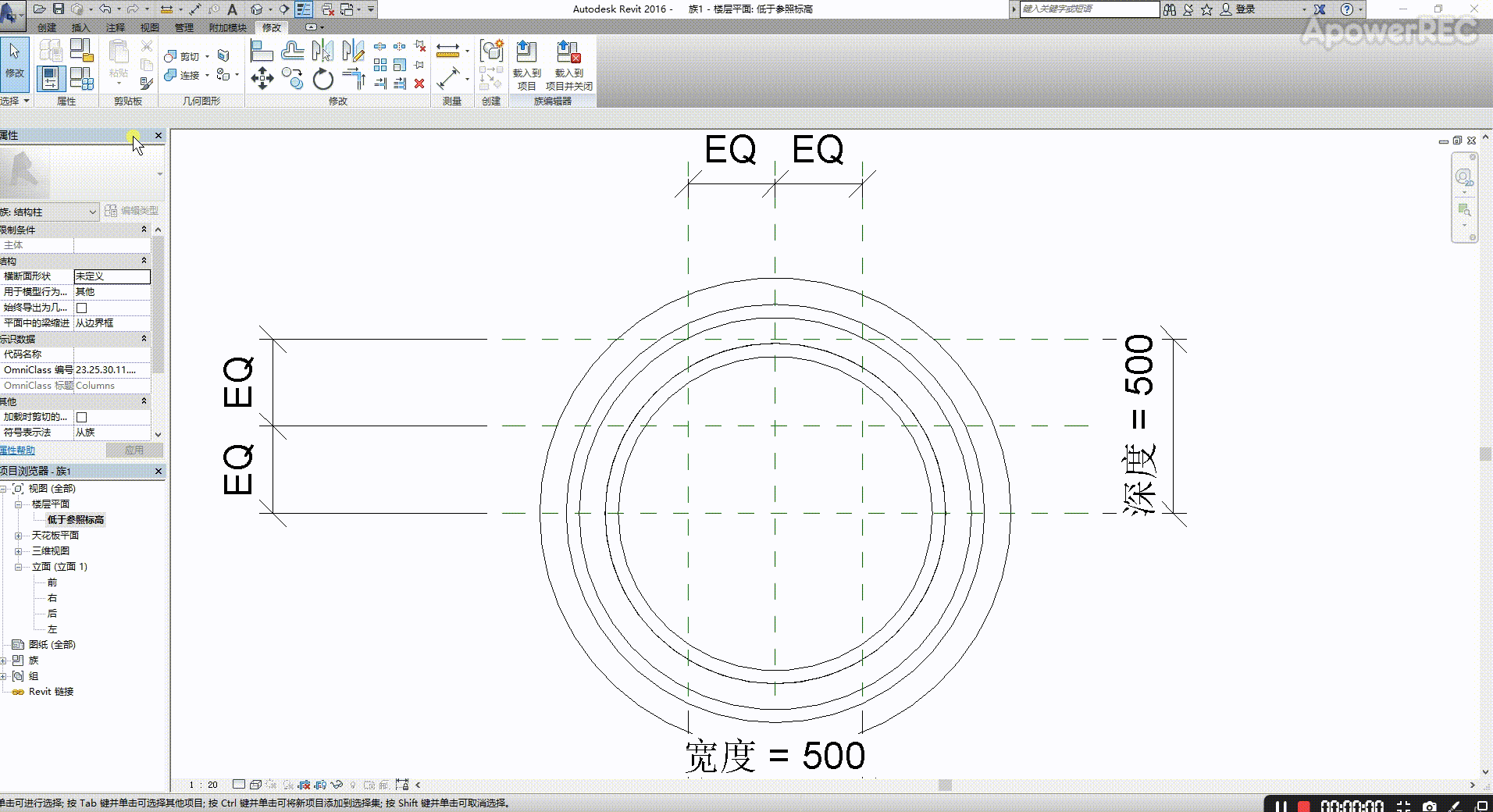Collapse the 楼层平面 tree node
The image size is (1493, 812).
(x=18, y=504)
